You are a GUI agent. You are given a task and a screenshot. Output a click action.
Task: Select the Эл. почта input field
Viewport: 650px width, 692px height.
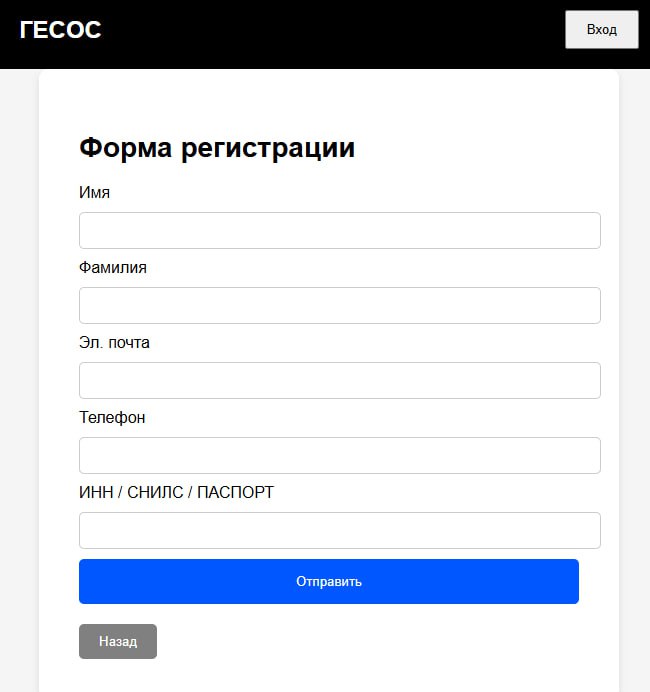tap(339, 380)
